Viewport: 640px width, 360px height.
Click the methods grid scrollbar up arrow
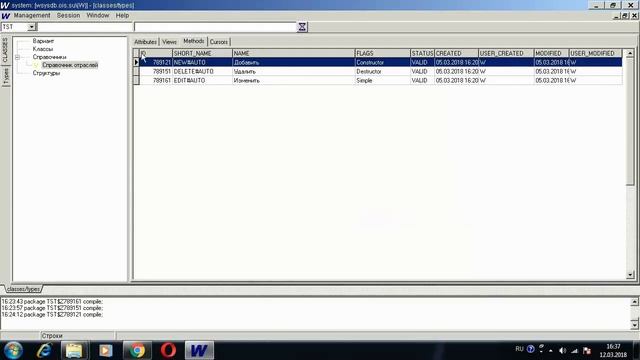[630, 53]
